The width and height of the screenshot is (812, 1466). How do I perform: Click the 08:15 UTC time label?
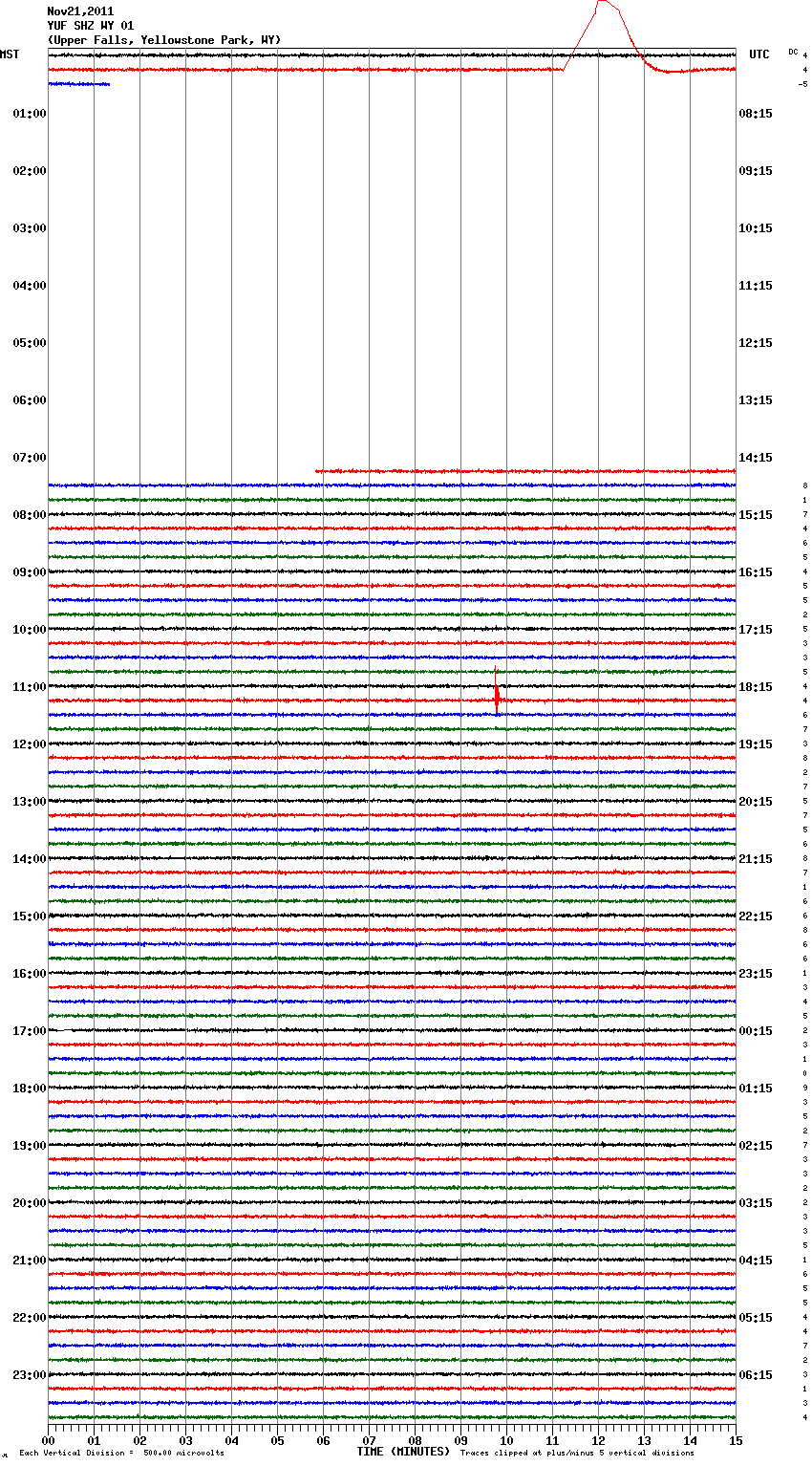pyautogui.click(x=756, y=114)
